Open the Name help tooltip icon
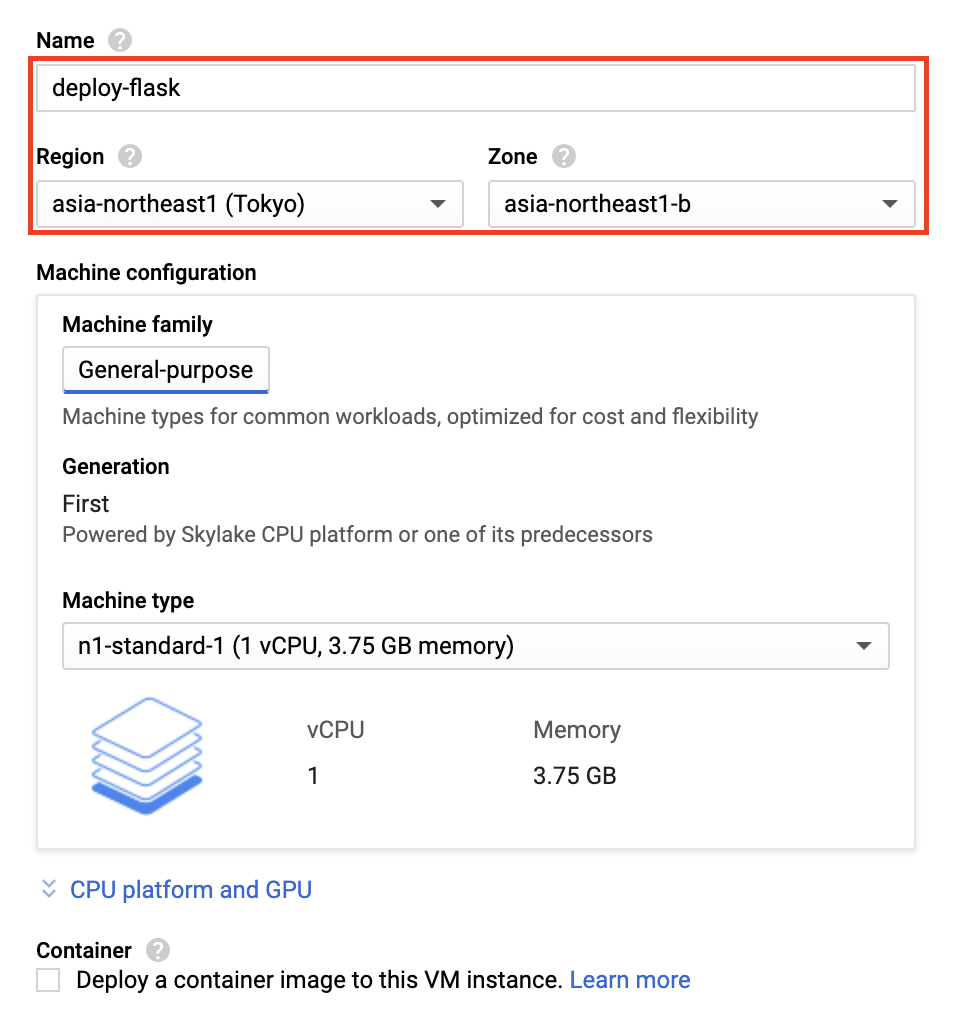This screenshot has width=968, height=1016. tap(118, 40)
